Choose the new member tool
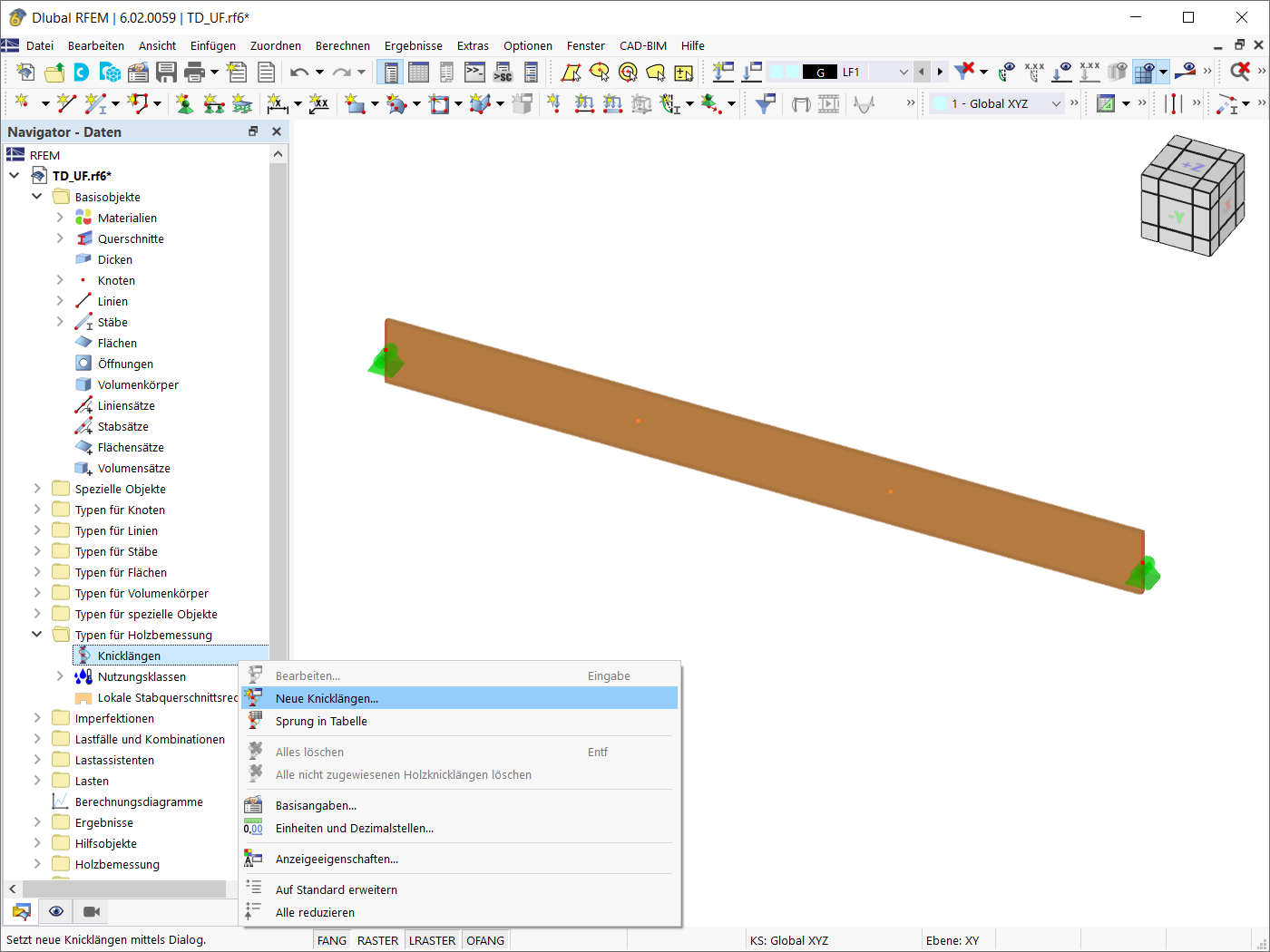This screenshot has width=1270, height=952. (x=95, y=103)
